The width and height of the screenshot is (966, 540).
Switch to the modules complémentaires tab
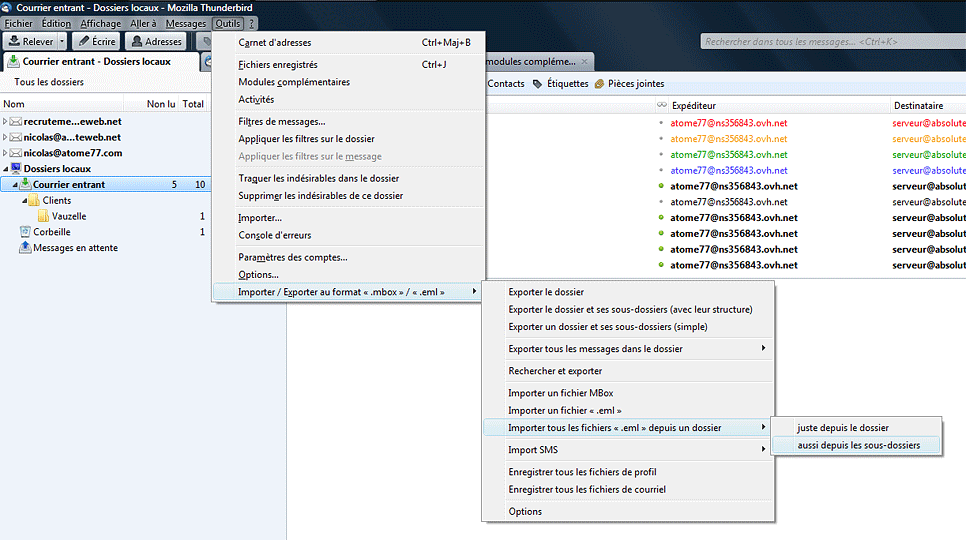[530, 62]
